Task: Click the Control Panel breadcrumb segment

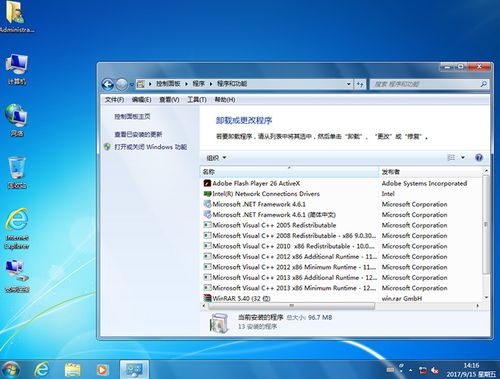Action: pos(168,84)
